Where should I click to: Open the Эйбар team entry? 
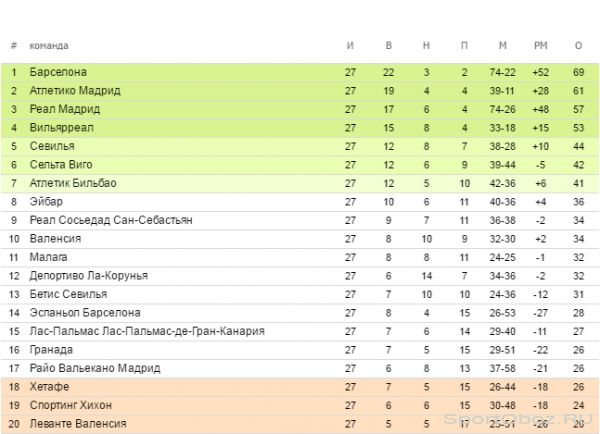[x=46, y=201]
